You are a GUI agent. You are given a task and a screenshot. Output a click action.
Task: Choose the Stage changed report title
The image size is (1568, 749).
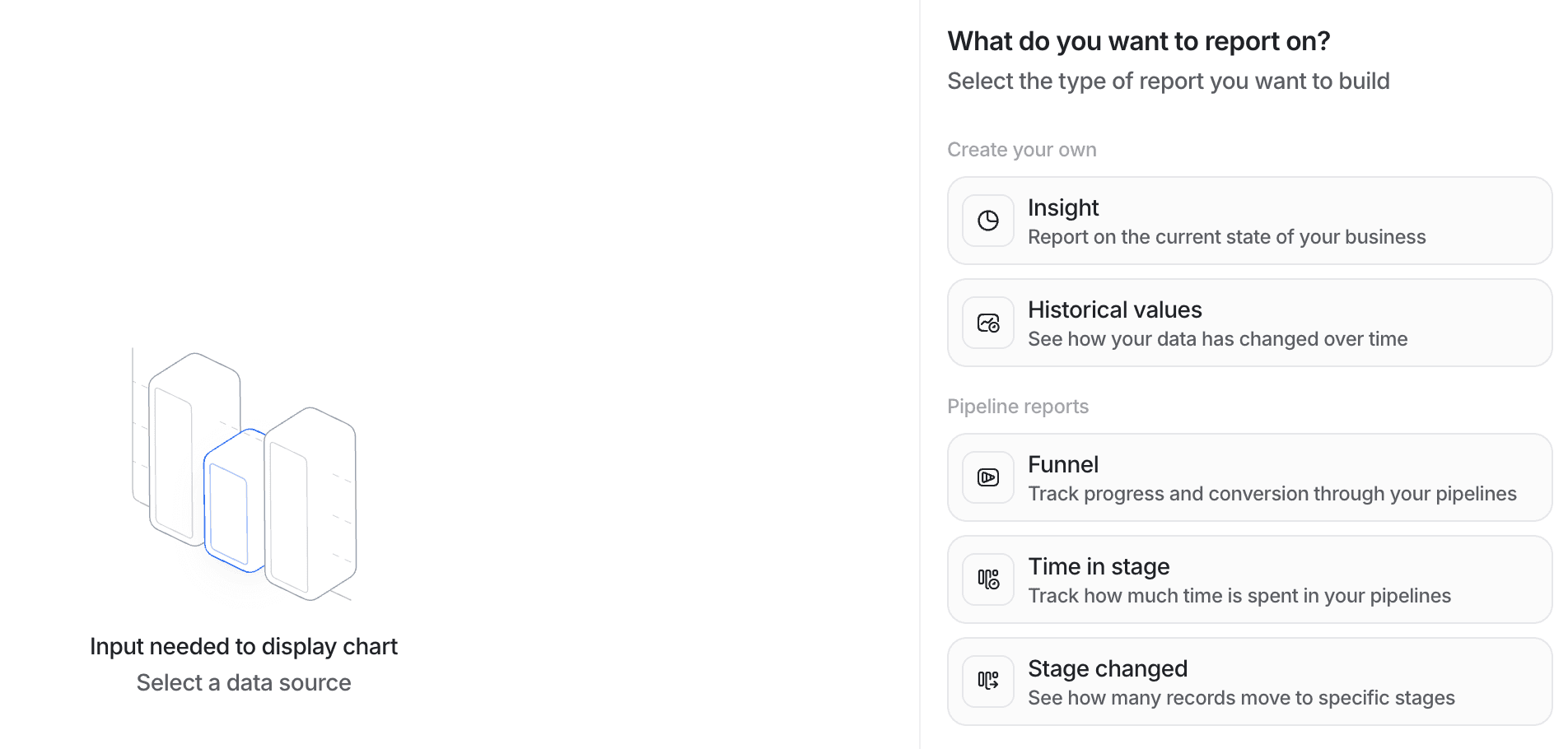coord(1108,668)
